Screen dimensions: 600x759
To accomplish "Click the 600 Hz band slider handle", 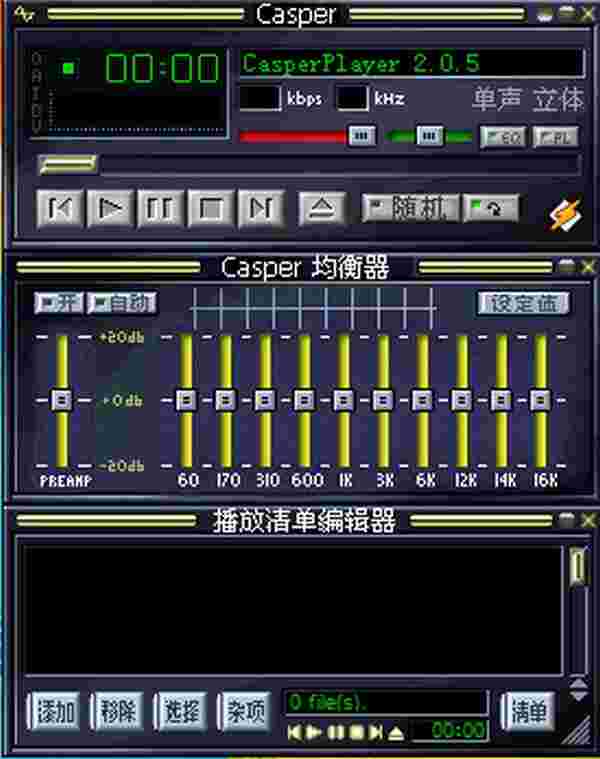I will pos(304,400).
